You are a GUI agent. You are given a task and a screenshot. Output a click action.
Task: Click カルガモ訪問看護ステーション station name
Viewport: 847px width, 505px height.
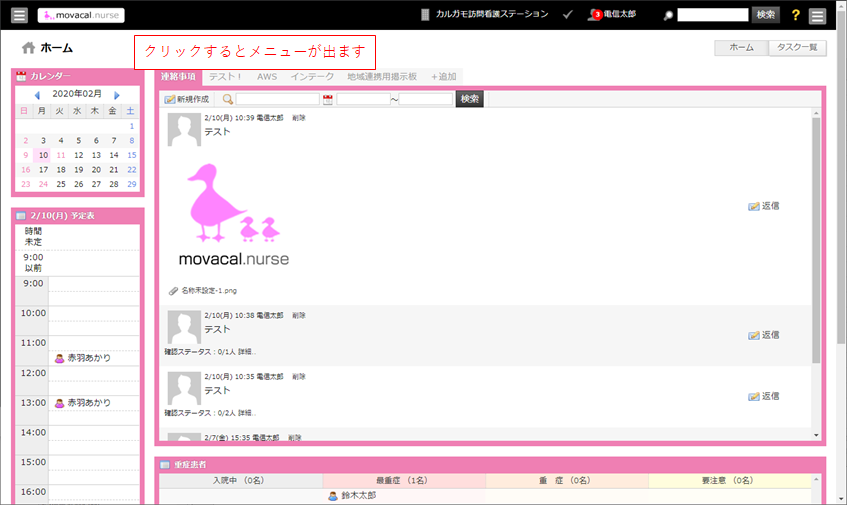click(492, 15)
